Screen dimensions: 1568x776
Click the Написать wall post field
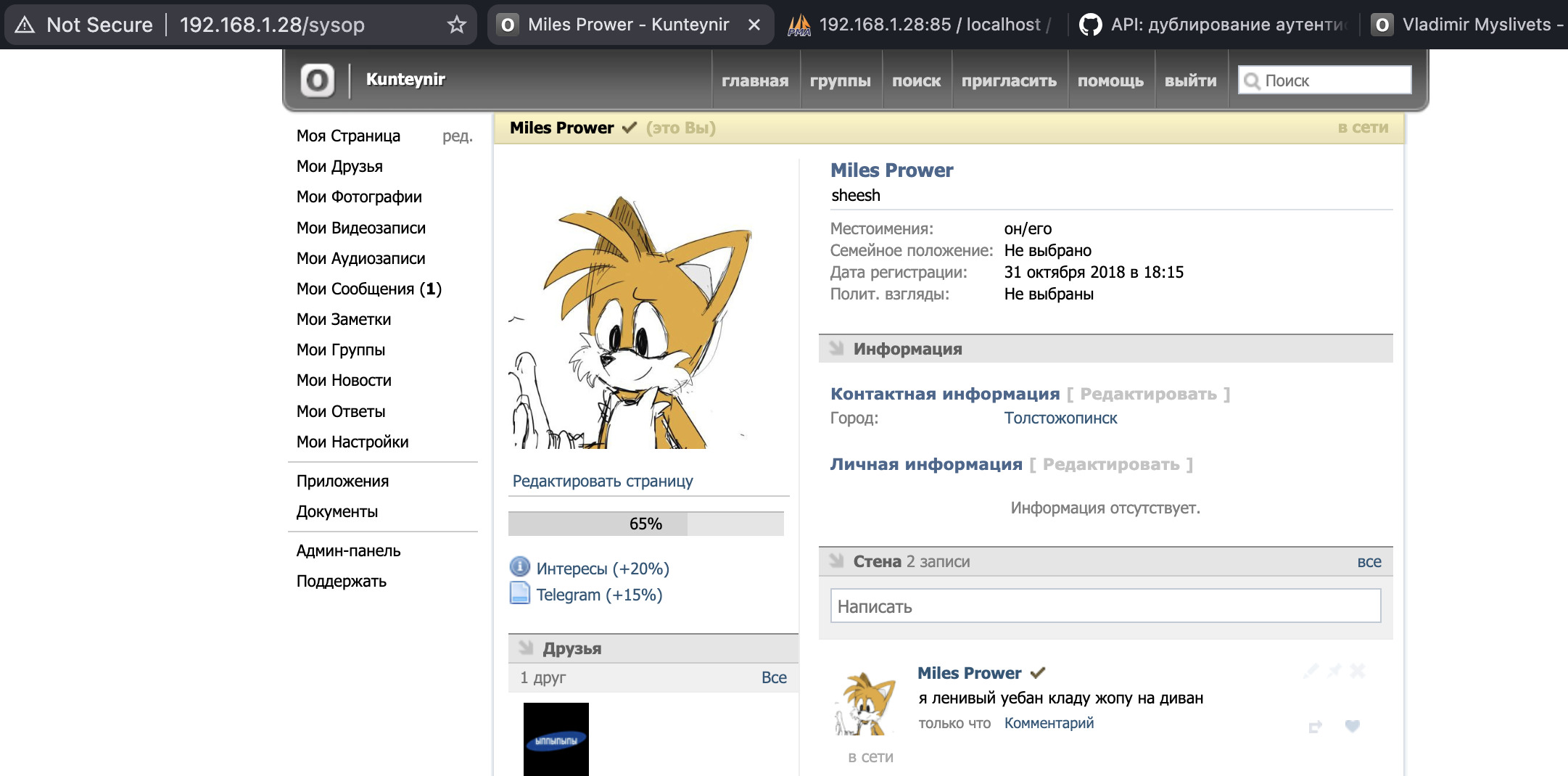[x=1105, y=606]
